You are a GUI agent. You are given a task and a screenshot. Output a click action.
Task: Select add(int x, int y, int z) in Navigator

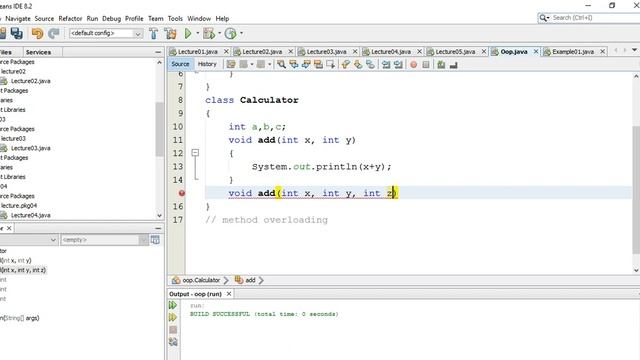tap(24, 270)
